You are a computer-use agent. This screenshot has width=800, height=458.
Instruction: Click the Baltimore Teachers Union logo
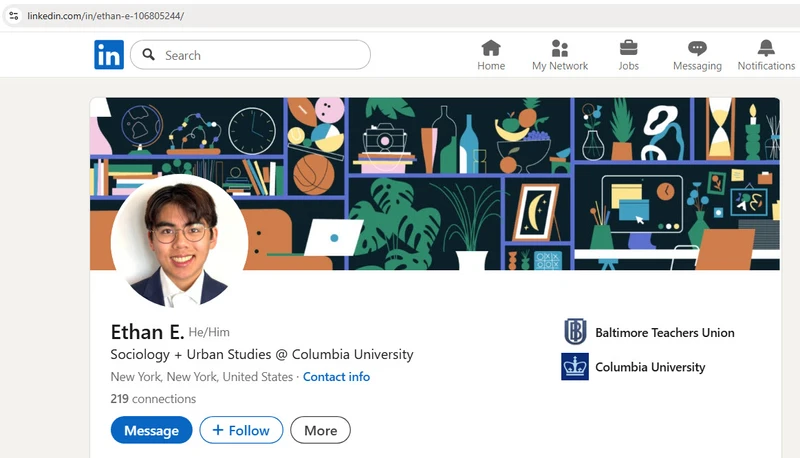pos(575,332)
